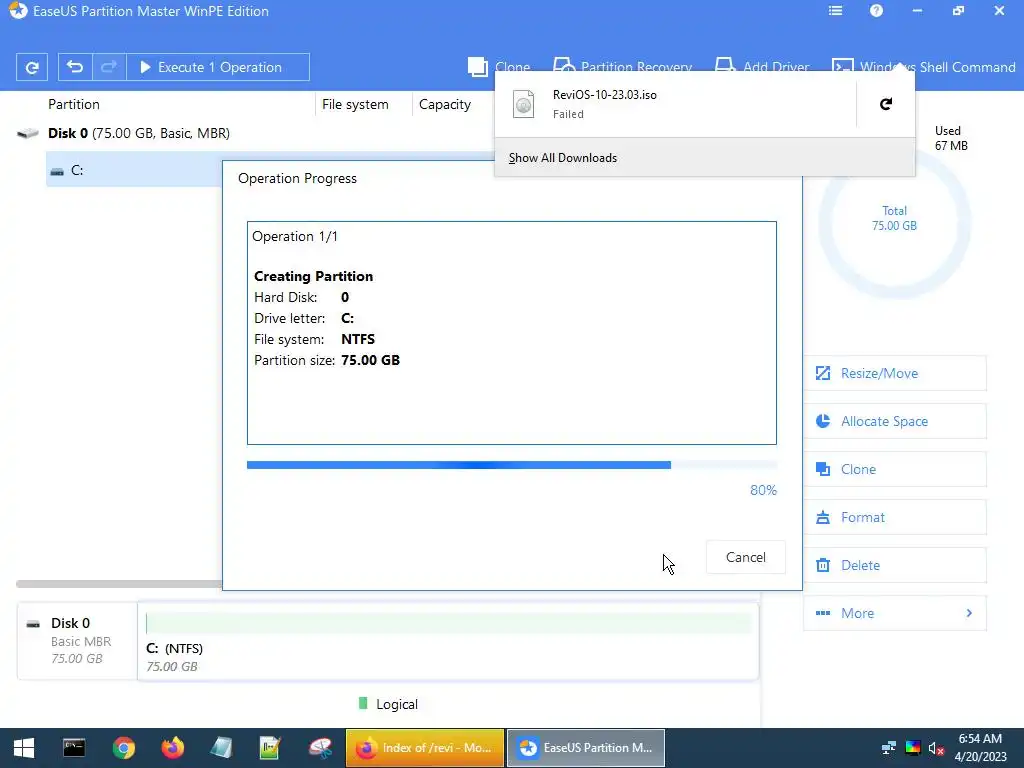Click the Format brush icon

click(823, 517)
